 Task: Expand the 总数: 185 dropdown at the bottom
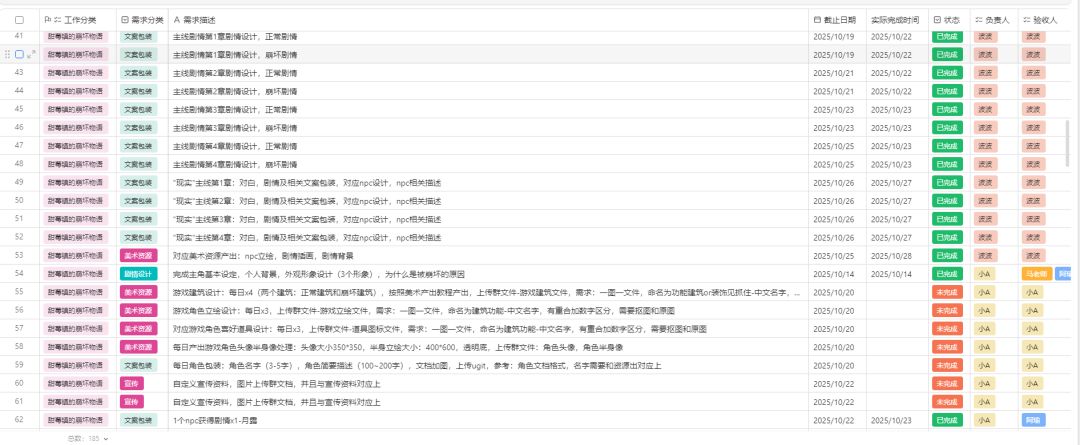pyautogui.click(x=87, y=438)
